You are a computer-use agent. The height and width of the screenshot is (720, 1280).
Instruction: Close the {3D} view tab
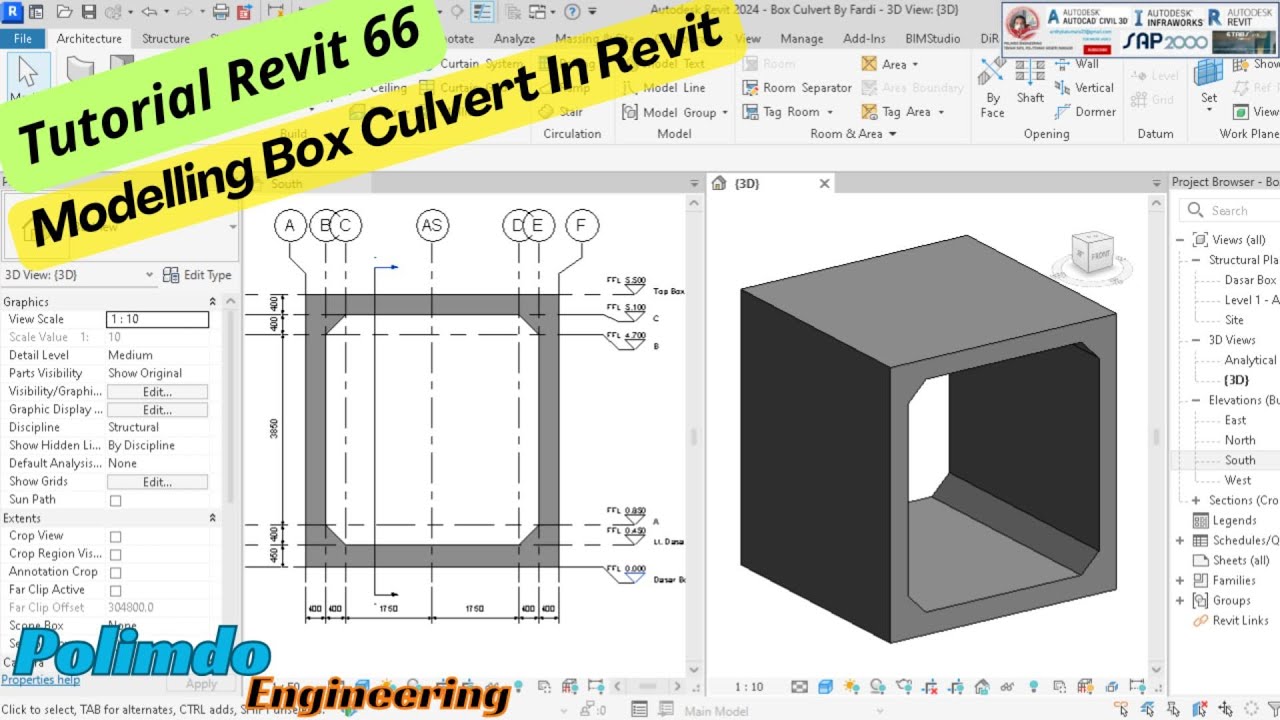(825, 183)
